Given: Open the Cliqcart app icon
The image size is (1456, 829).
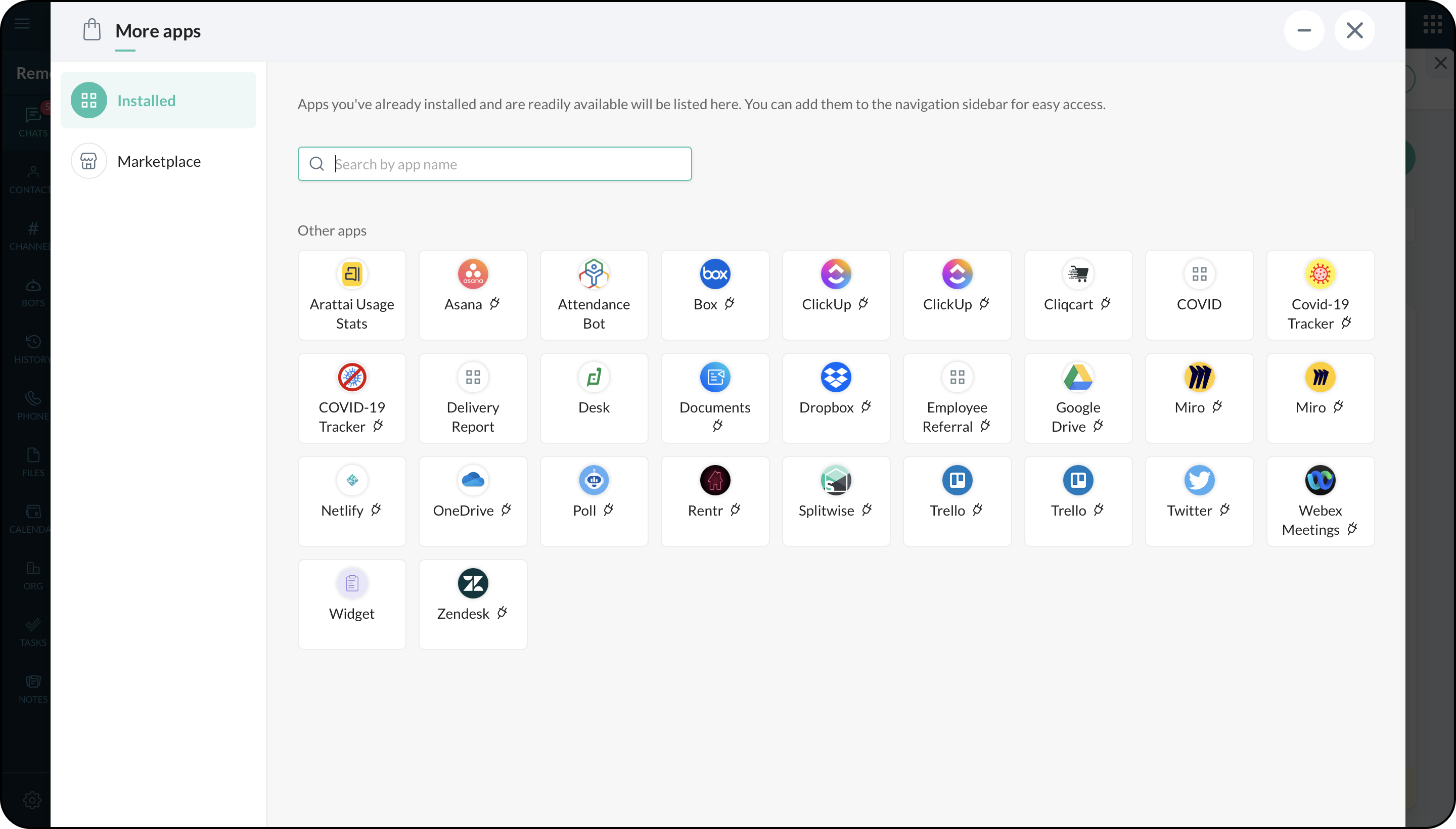Looking at the screenshot, I should (1077, 274).
